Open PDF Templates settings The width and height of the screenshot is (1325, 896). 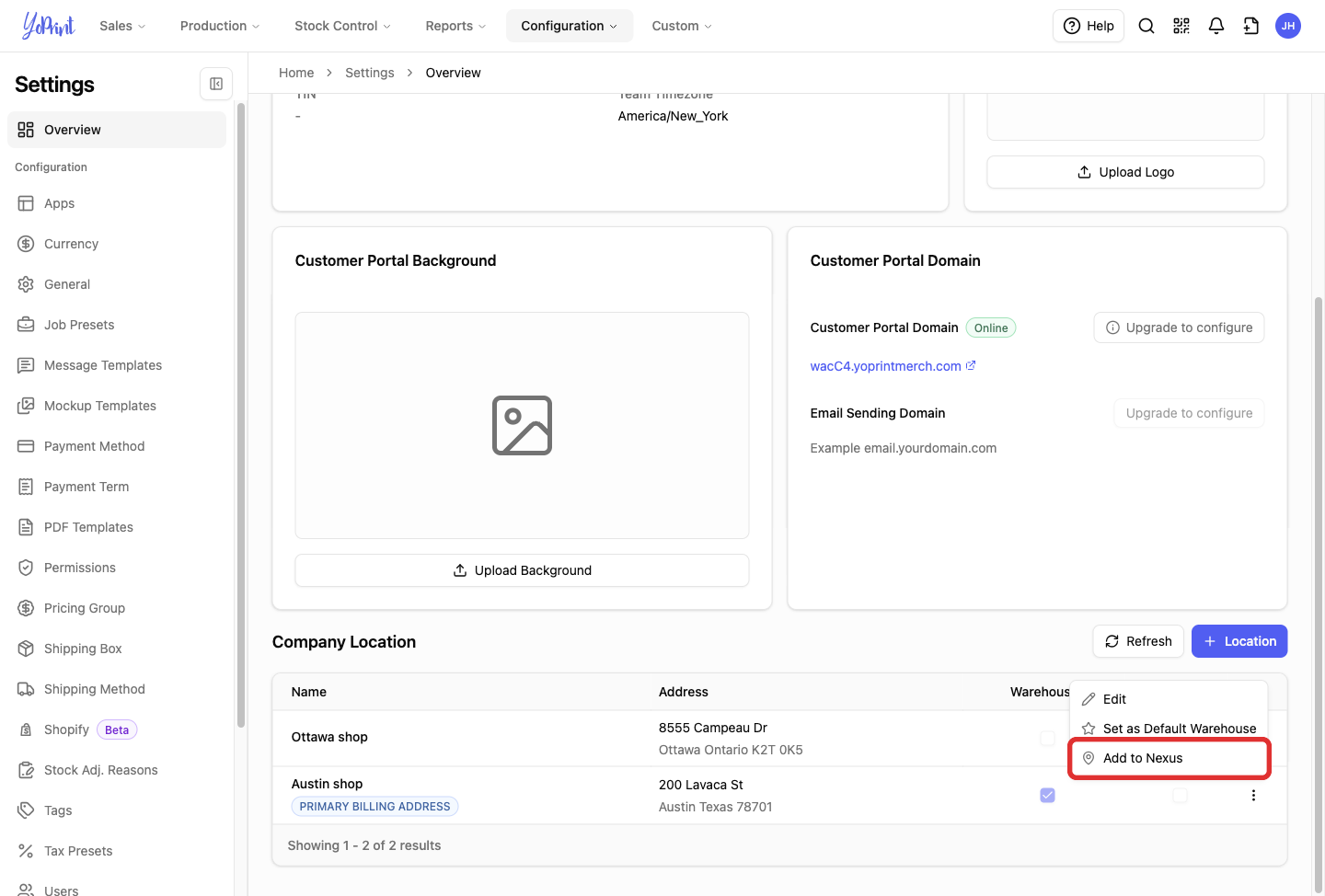pos(117,527)
